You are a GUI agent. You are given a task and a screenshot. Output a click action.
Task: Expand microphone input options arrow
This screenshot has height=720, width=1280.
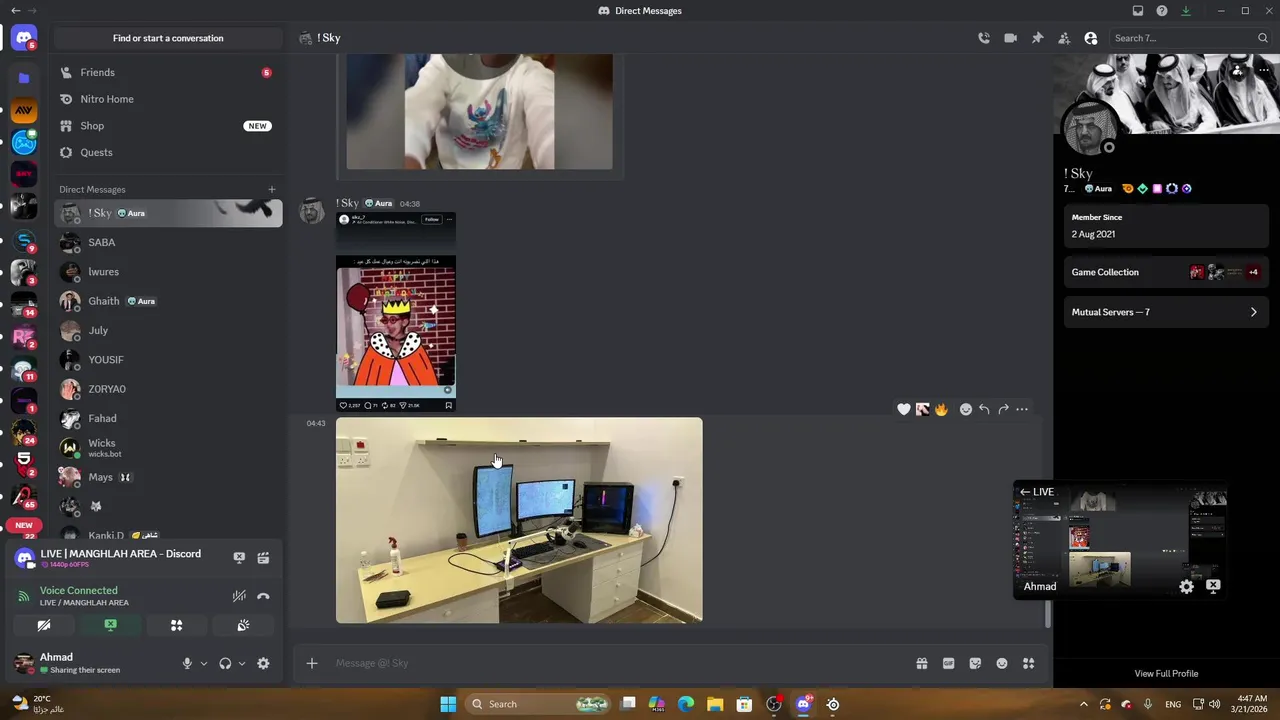[x=204, y=663]
